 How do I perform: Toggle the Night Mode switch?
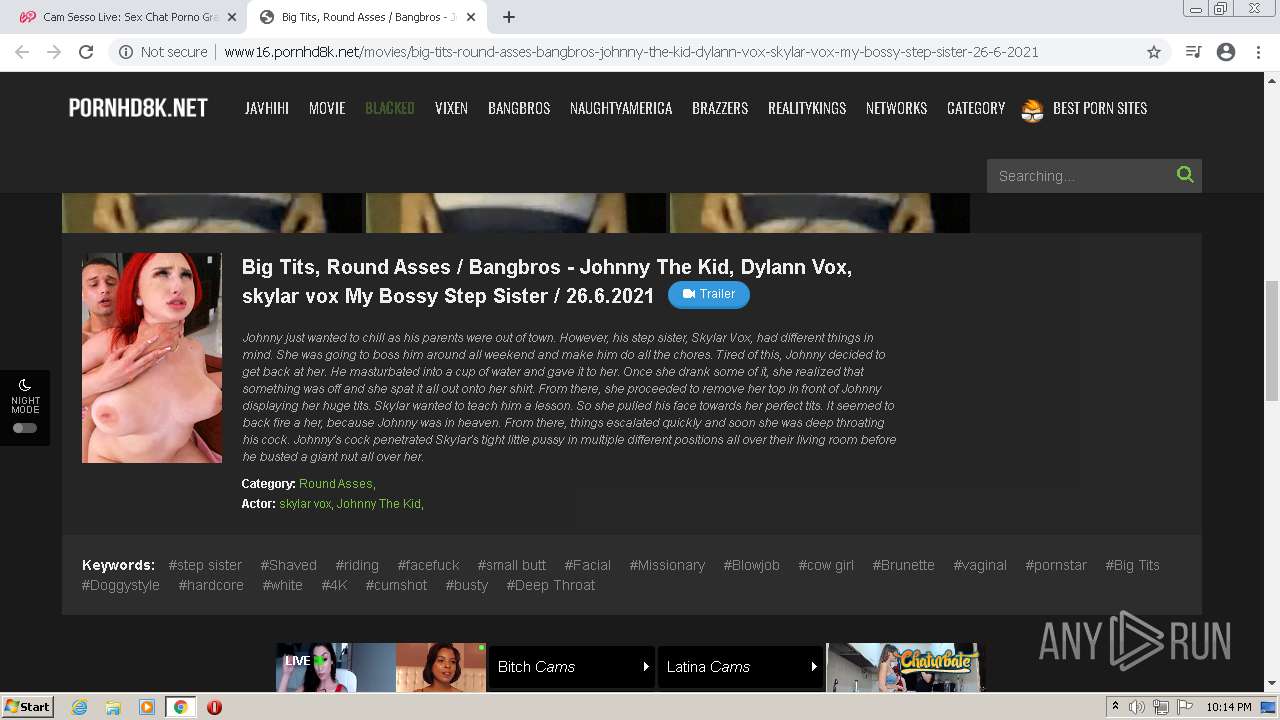click(25, 428)
